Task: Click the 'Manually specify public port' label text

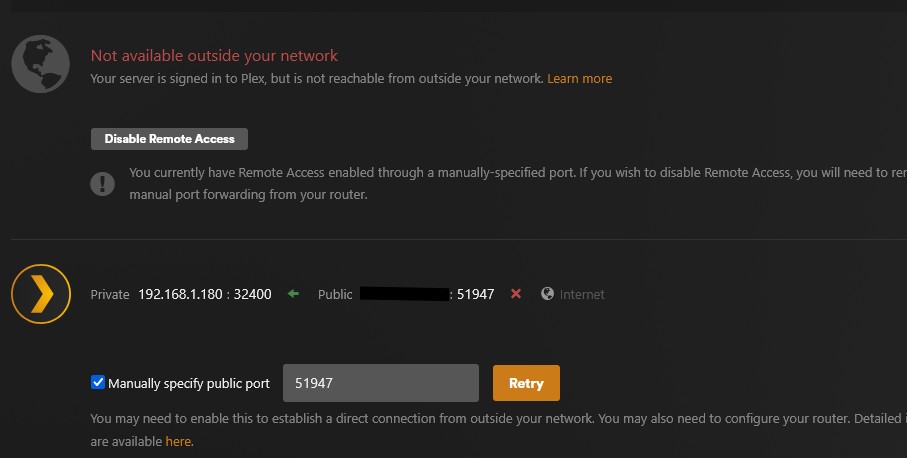Action: pos(189,383)
